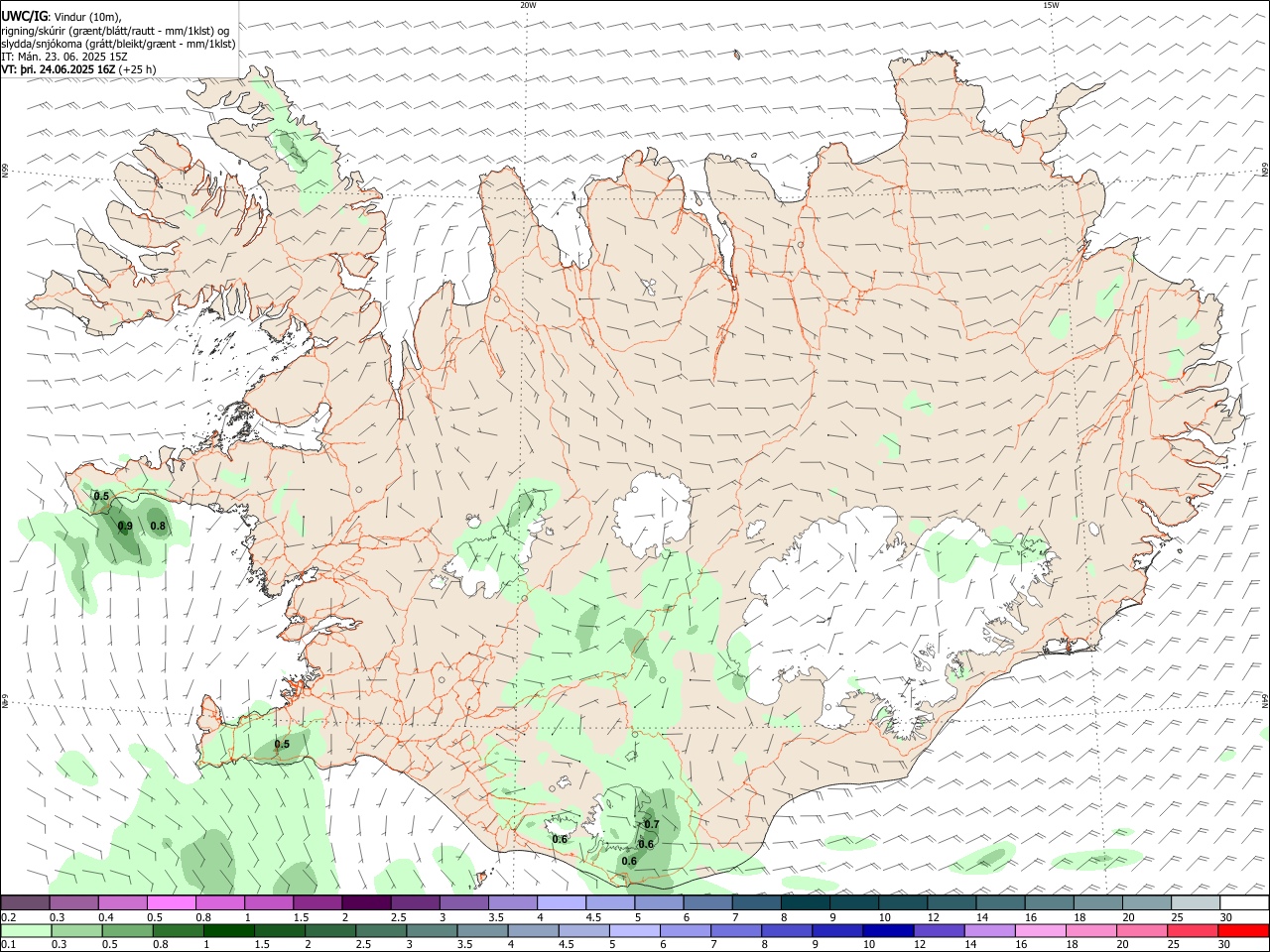Click the '0.1' label in the lower legend row

tap(9, 944)
